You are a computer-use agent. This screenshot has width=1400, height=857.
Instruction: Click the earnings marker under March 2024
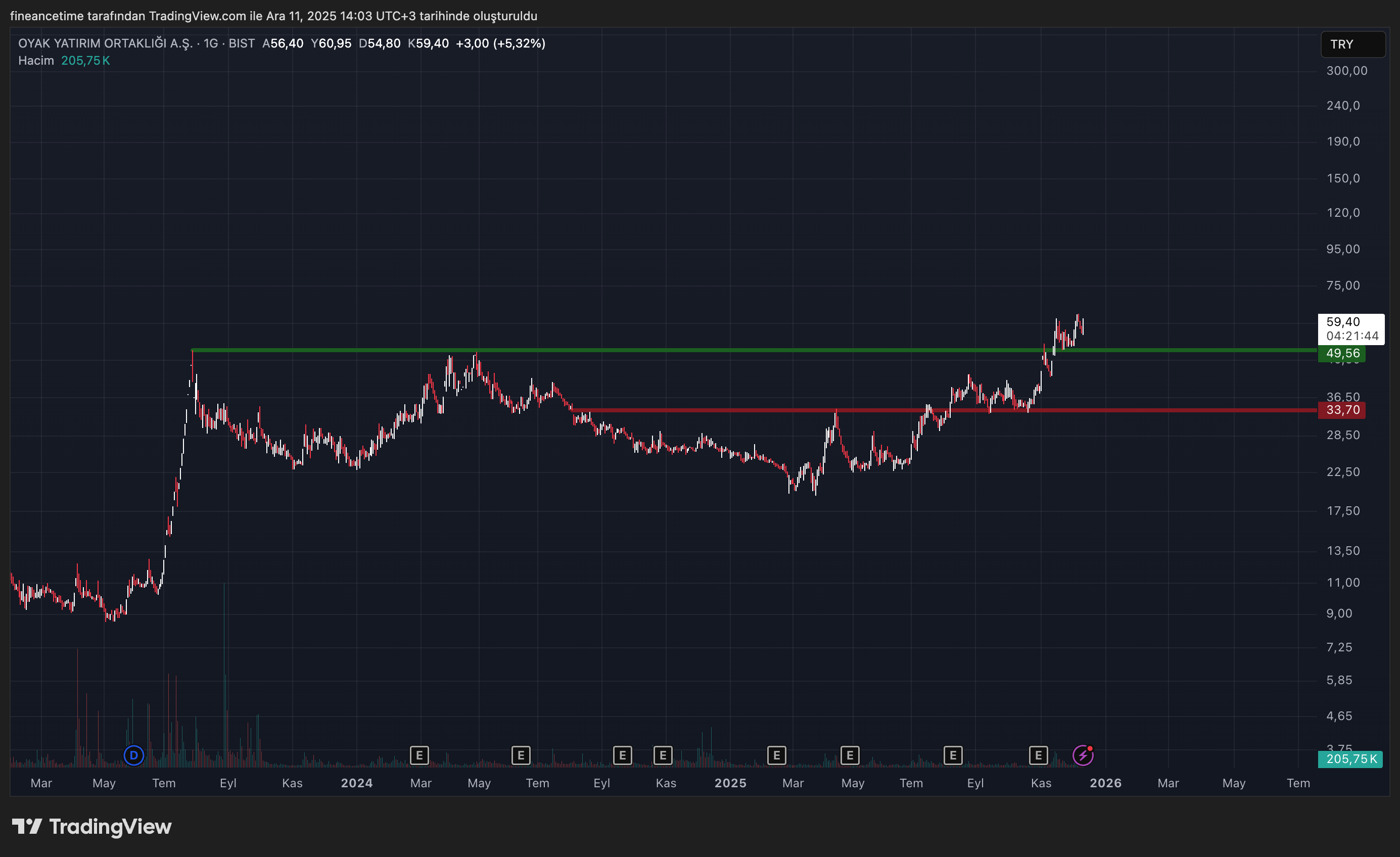(x=420, y=755)
